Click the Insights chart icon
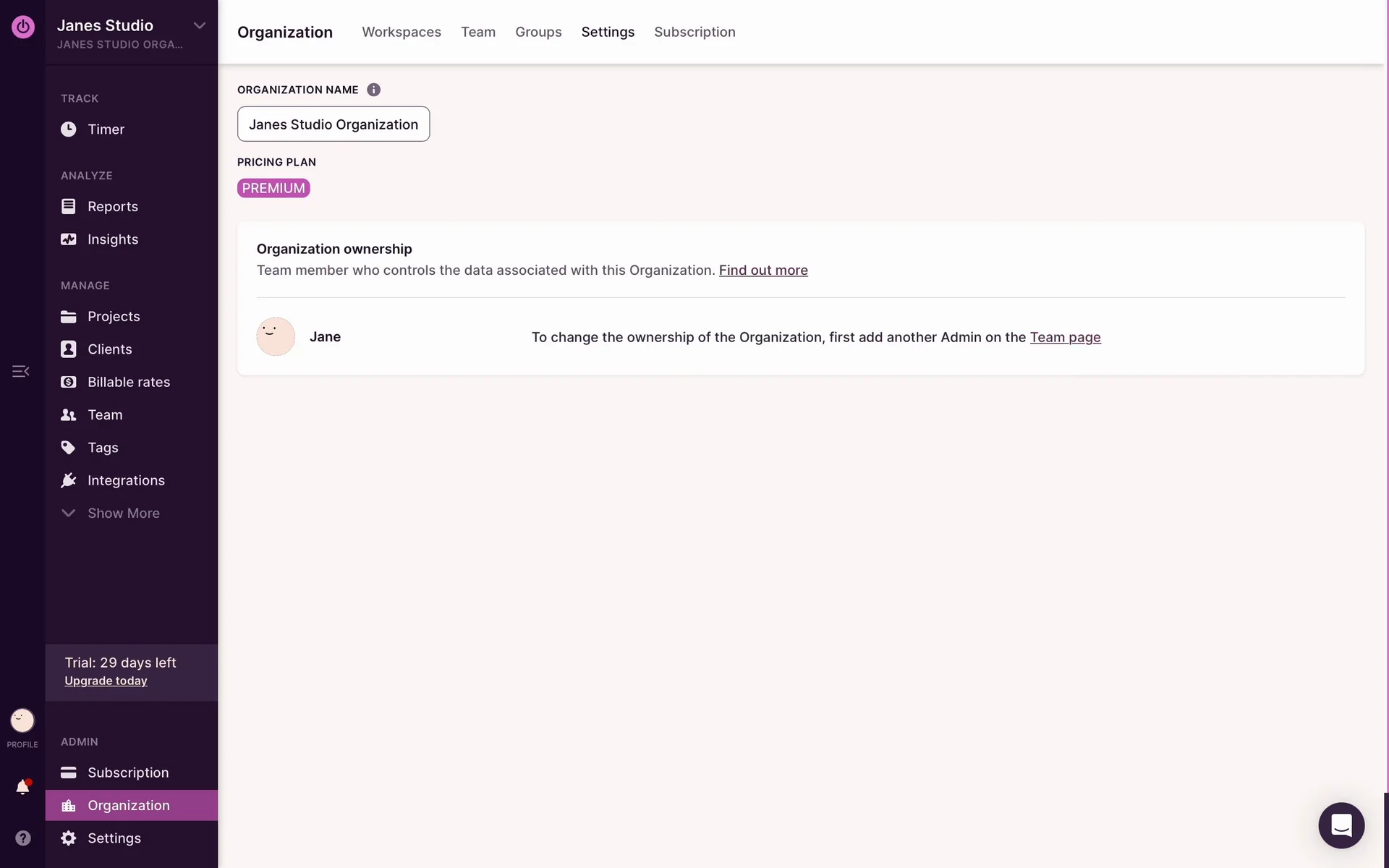 (x=69, y=239)
